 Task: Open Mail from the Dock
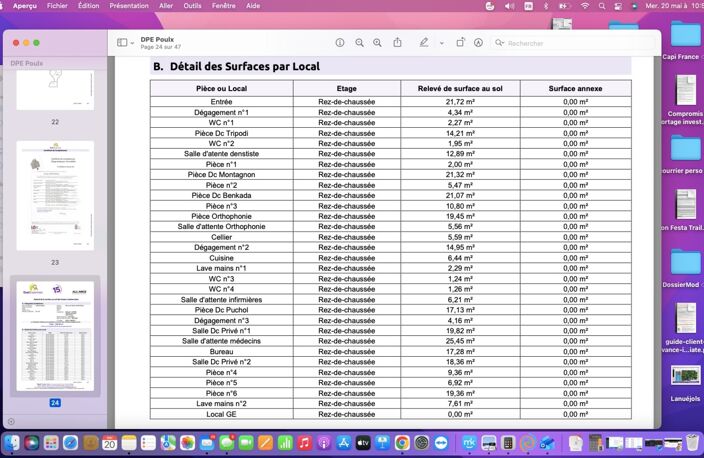point(207,443)
